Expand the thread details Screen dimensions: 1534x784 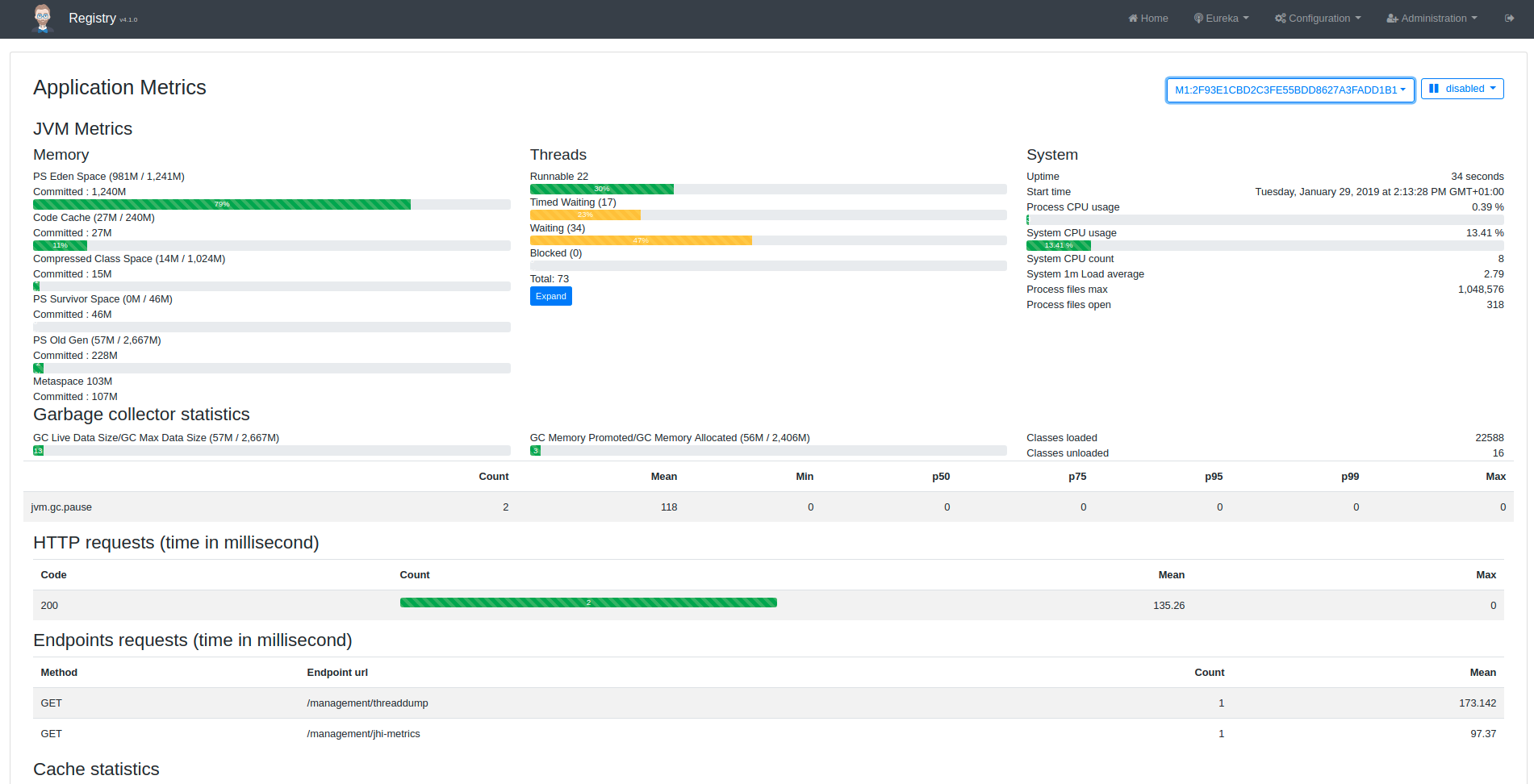coord(550,297)
